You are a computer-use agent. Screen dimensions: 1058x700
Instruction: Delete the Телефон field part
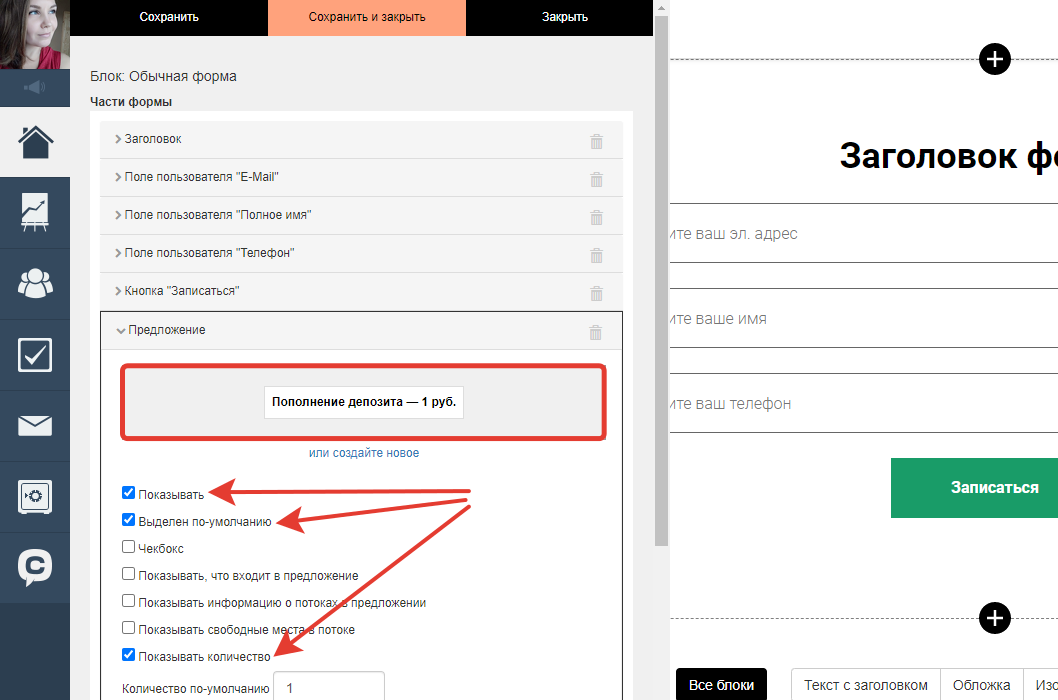pos(596,254)
